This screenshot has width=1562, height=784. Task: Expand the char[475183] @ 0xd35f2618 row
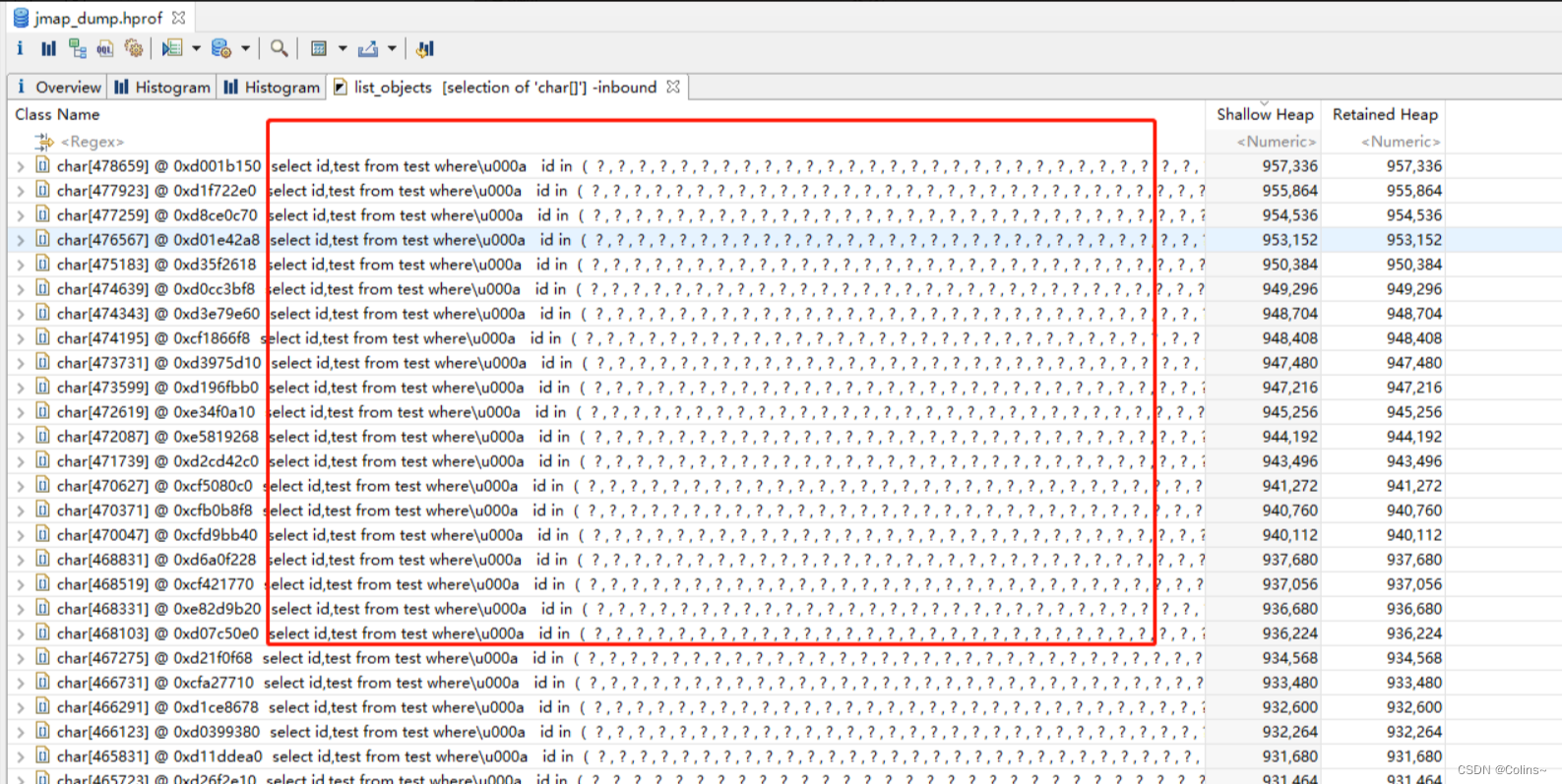[20, 265]
